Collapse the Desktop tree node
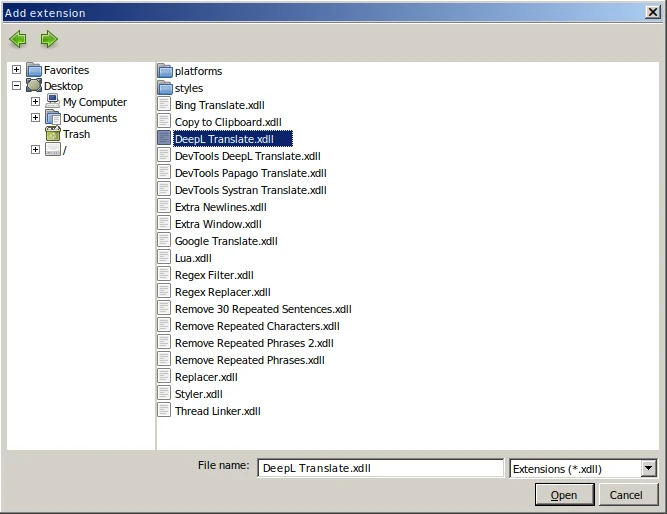 (x=16, y=86)
